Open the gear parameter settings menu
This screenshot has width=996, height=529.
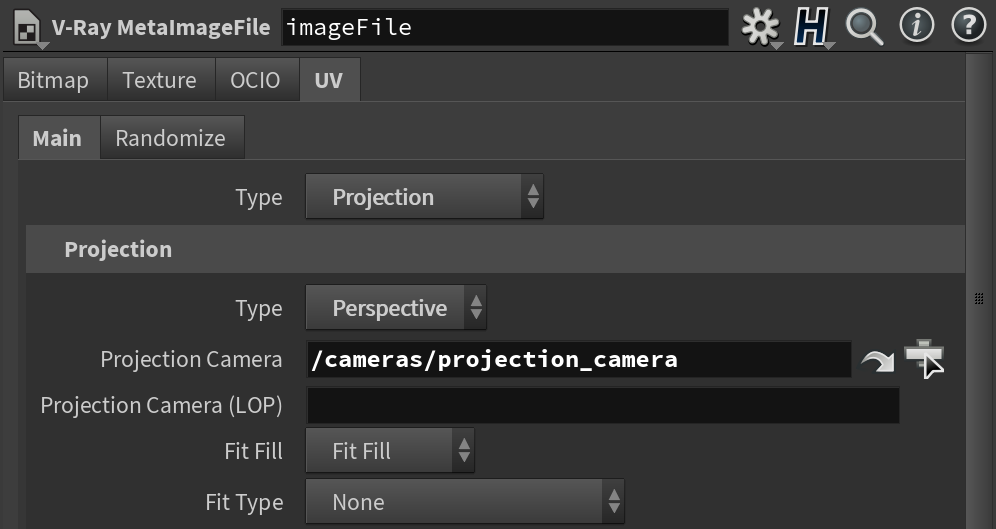pyautogui.click(x=760, y=27)
